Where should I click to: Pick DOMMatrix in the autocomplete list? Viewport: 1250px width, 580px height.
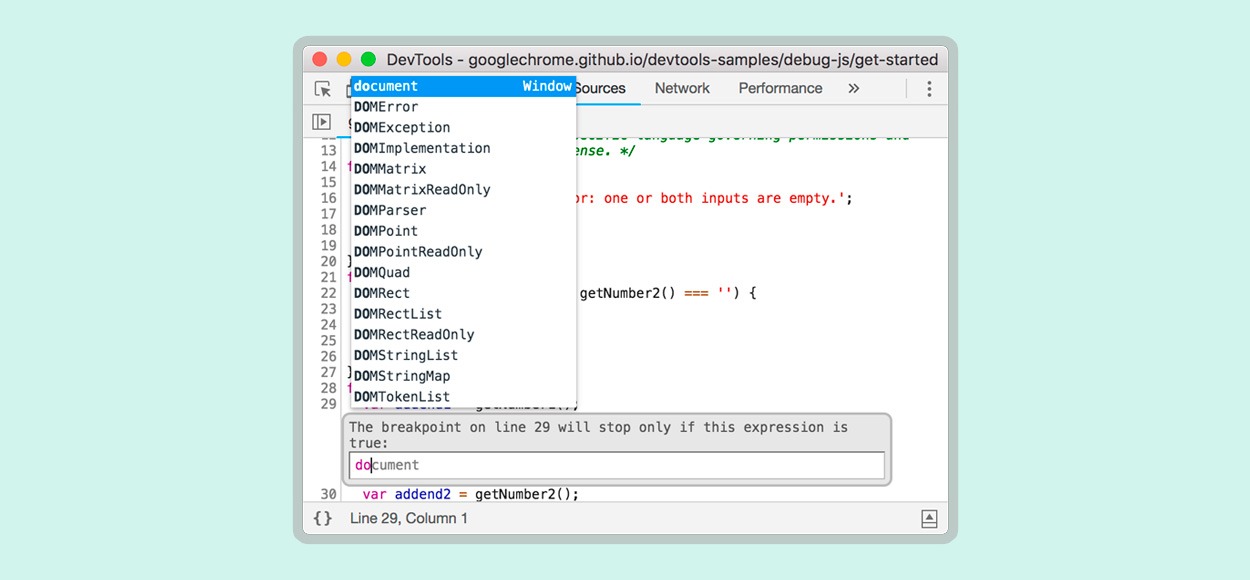click(x=463, y=169)
